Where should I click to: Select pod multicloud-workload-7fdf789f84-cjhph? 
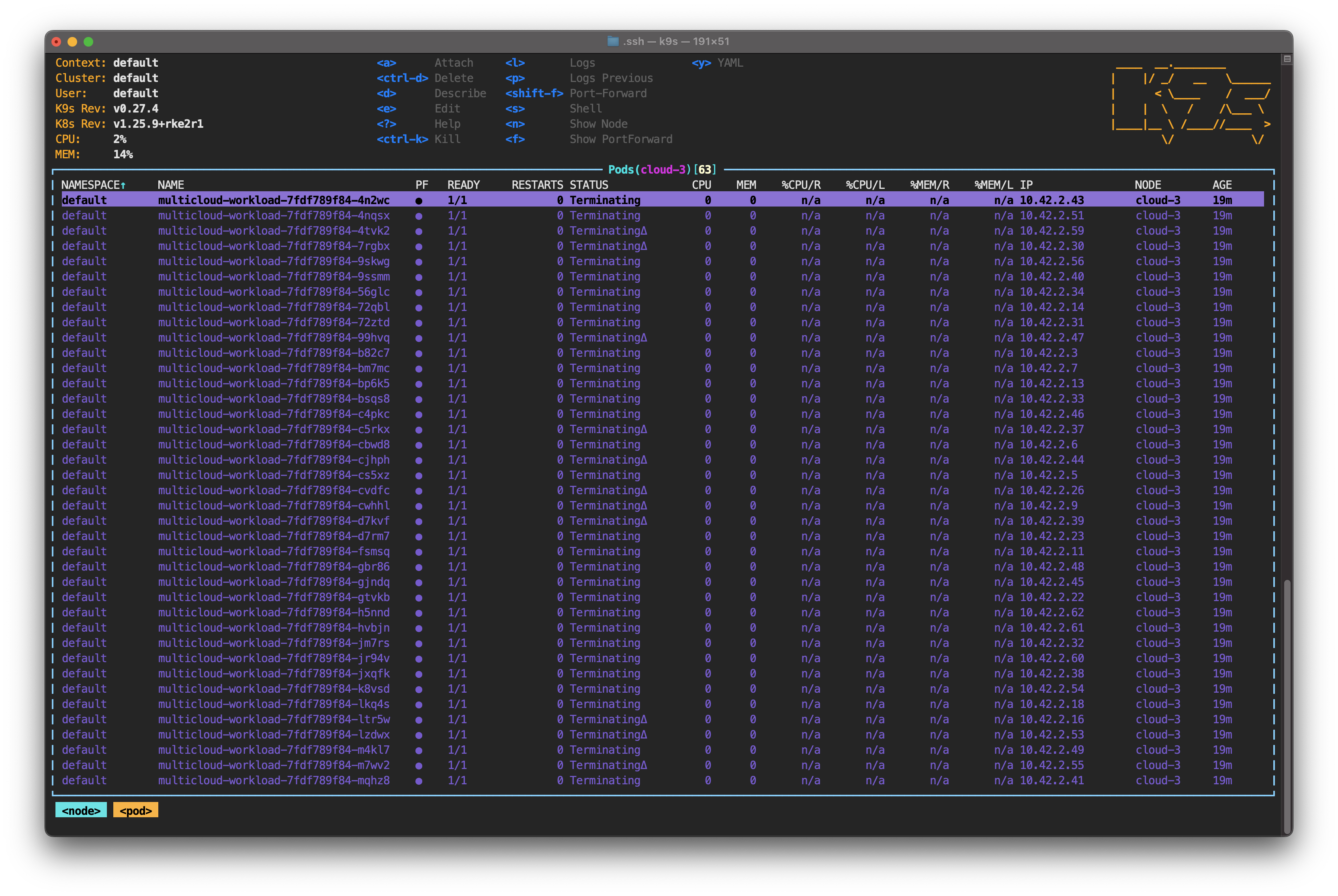(x=663, y=460)
